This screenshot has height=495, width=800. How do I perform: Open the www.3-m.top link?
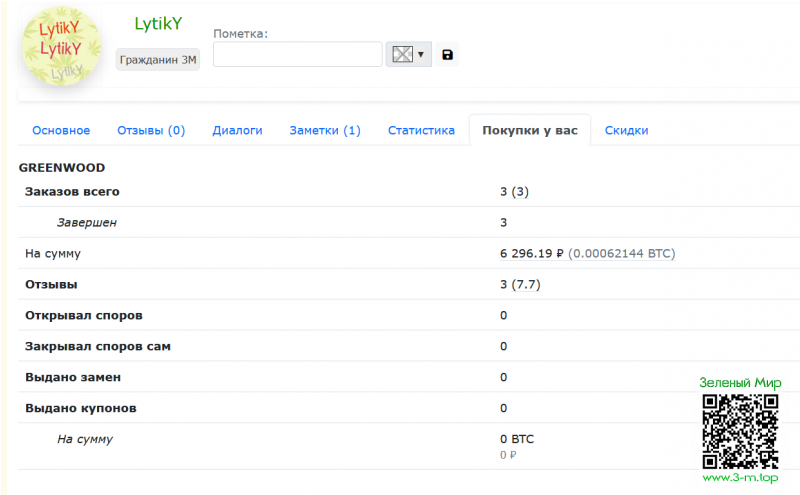(x=740, y=478)
